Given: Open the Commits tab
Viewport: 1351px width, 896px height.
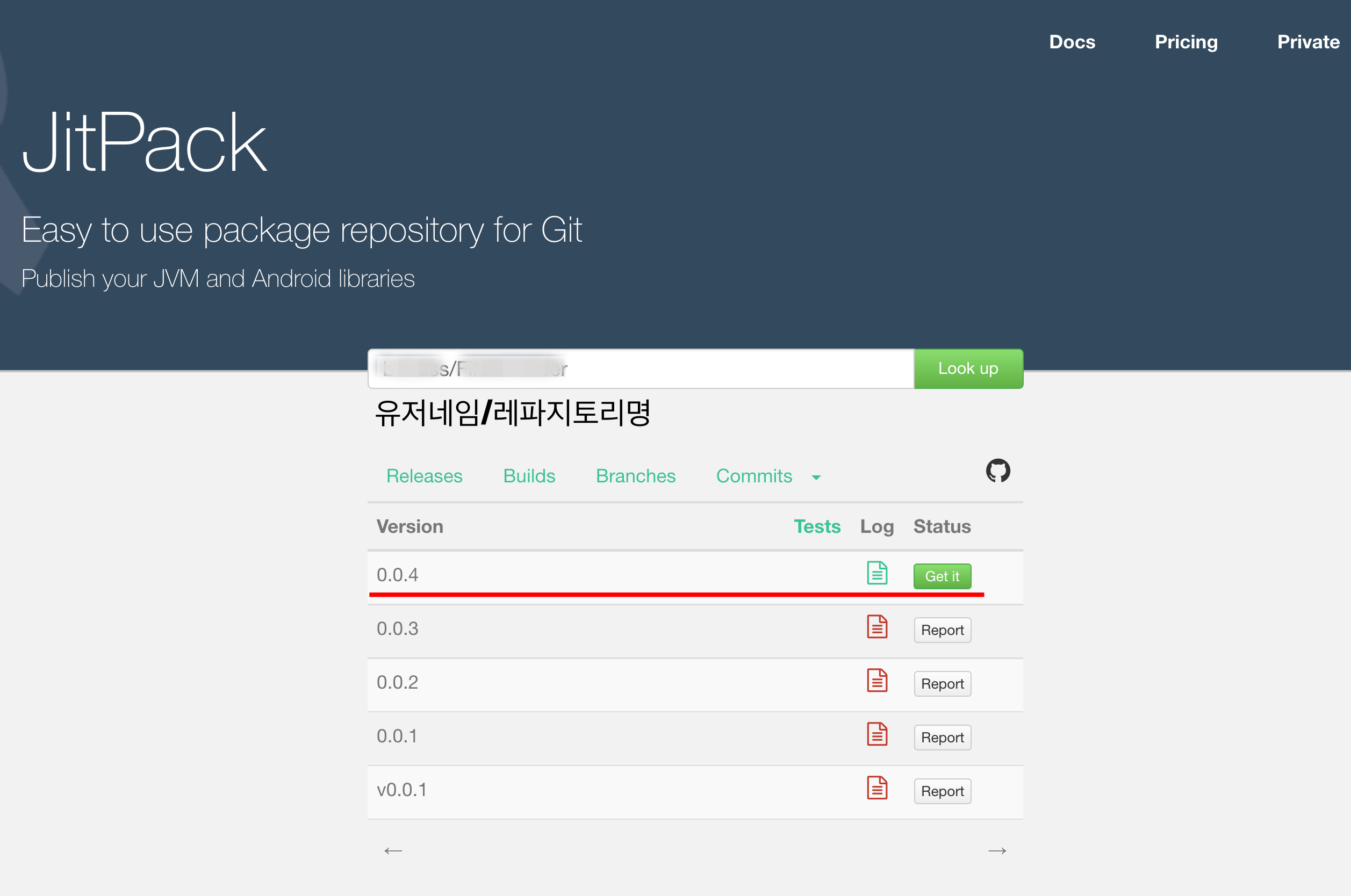Looking at the screenshot, I should (x=754, y=476).
